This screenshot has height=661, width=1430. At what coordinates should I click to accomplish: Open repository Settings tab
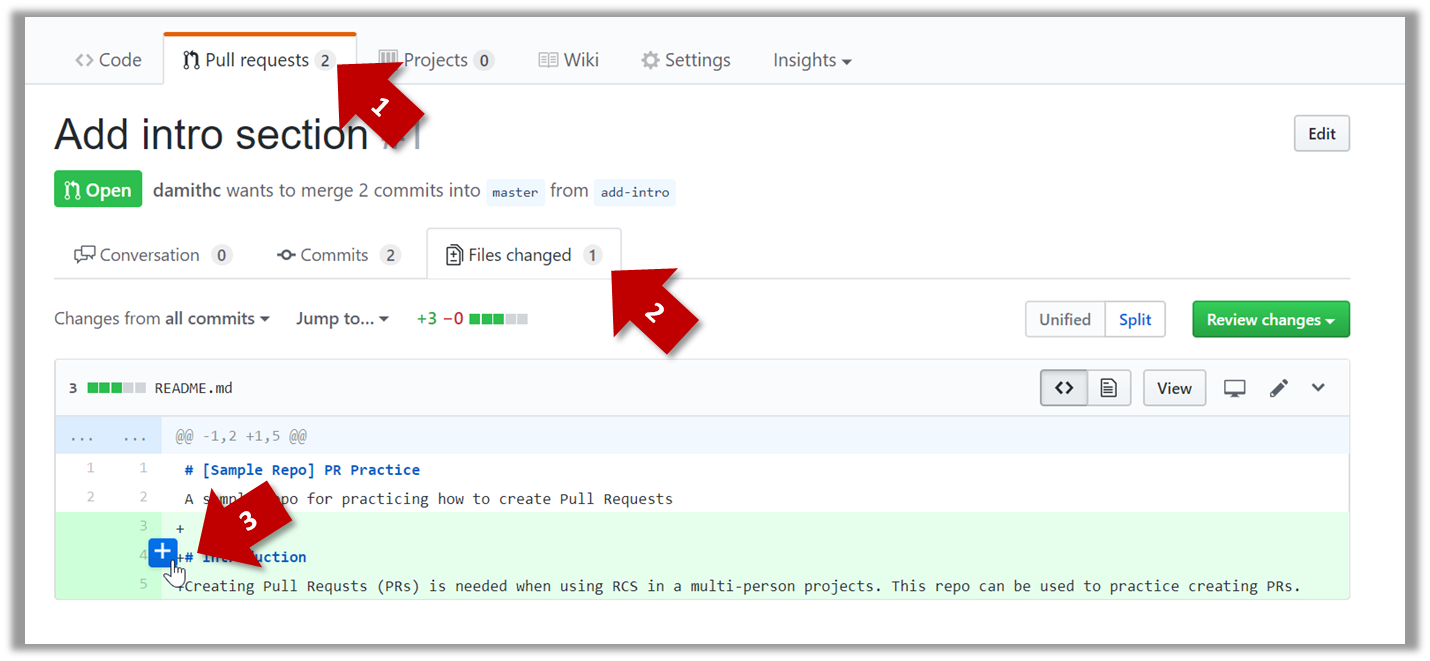pyautogui.click(x=686, y=61)
